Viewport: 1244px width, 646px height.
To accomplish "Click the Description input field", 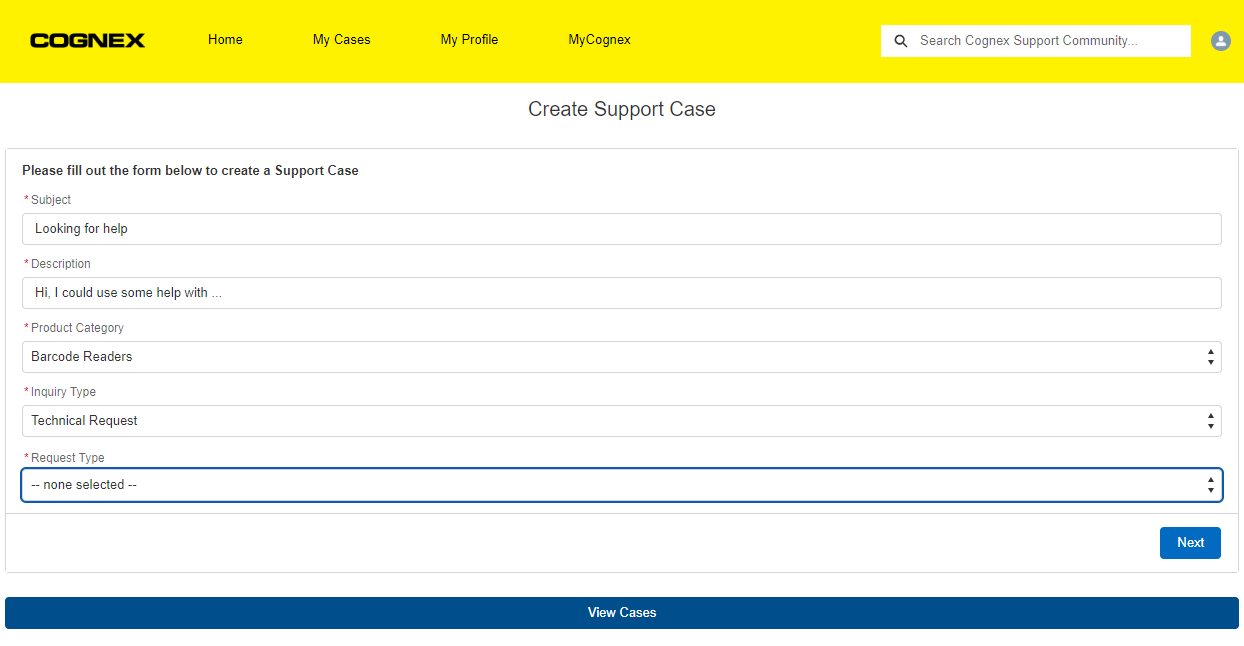I will coord(621,292).
